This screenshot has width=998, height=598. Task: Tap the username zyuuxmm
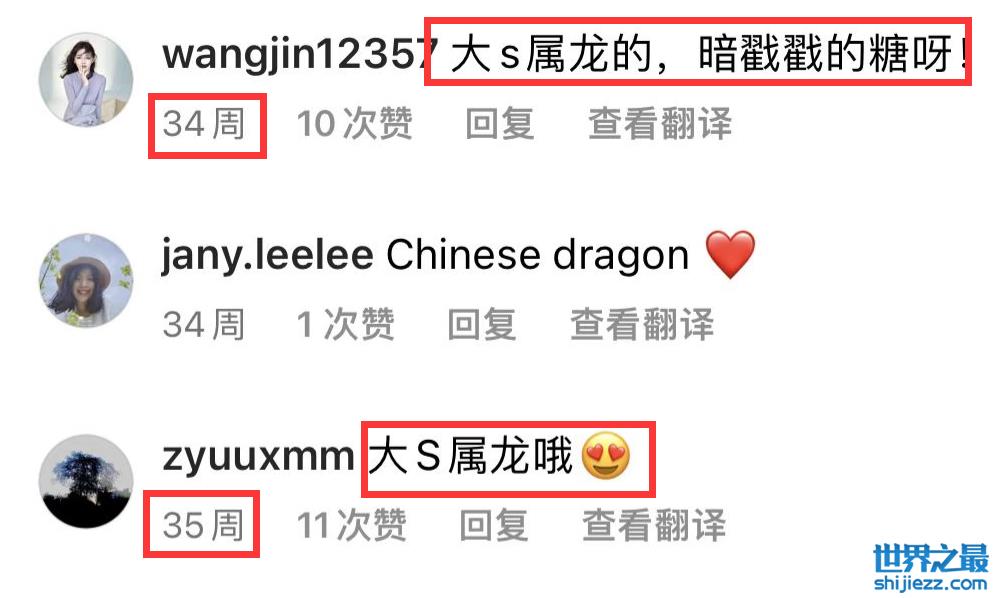(258, 457)
